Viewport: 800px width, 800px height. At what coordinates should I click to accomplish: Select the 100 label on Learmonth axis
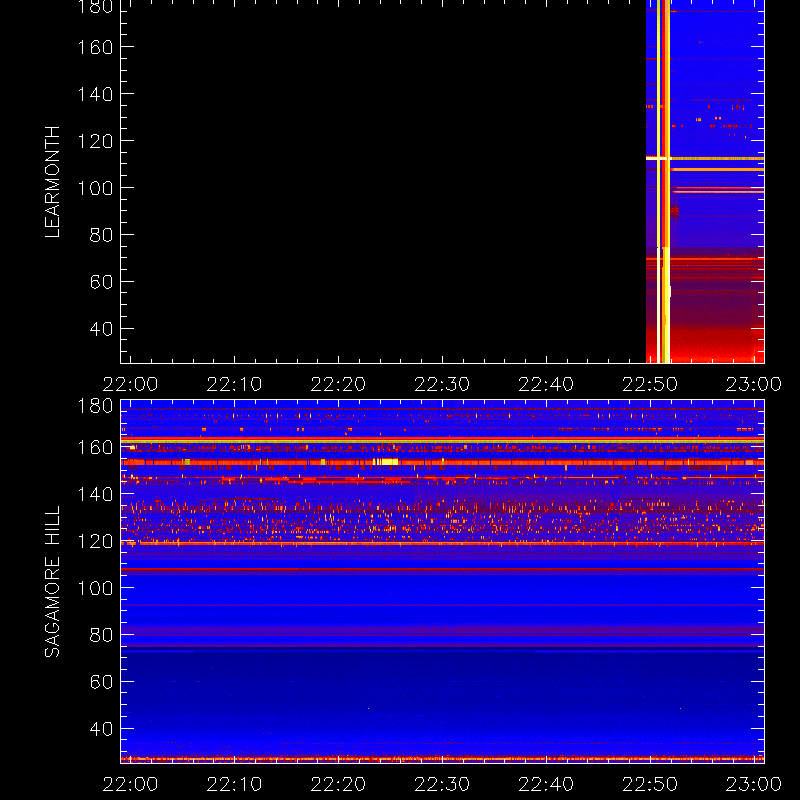coord(95,188)
